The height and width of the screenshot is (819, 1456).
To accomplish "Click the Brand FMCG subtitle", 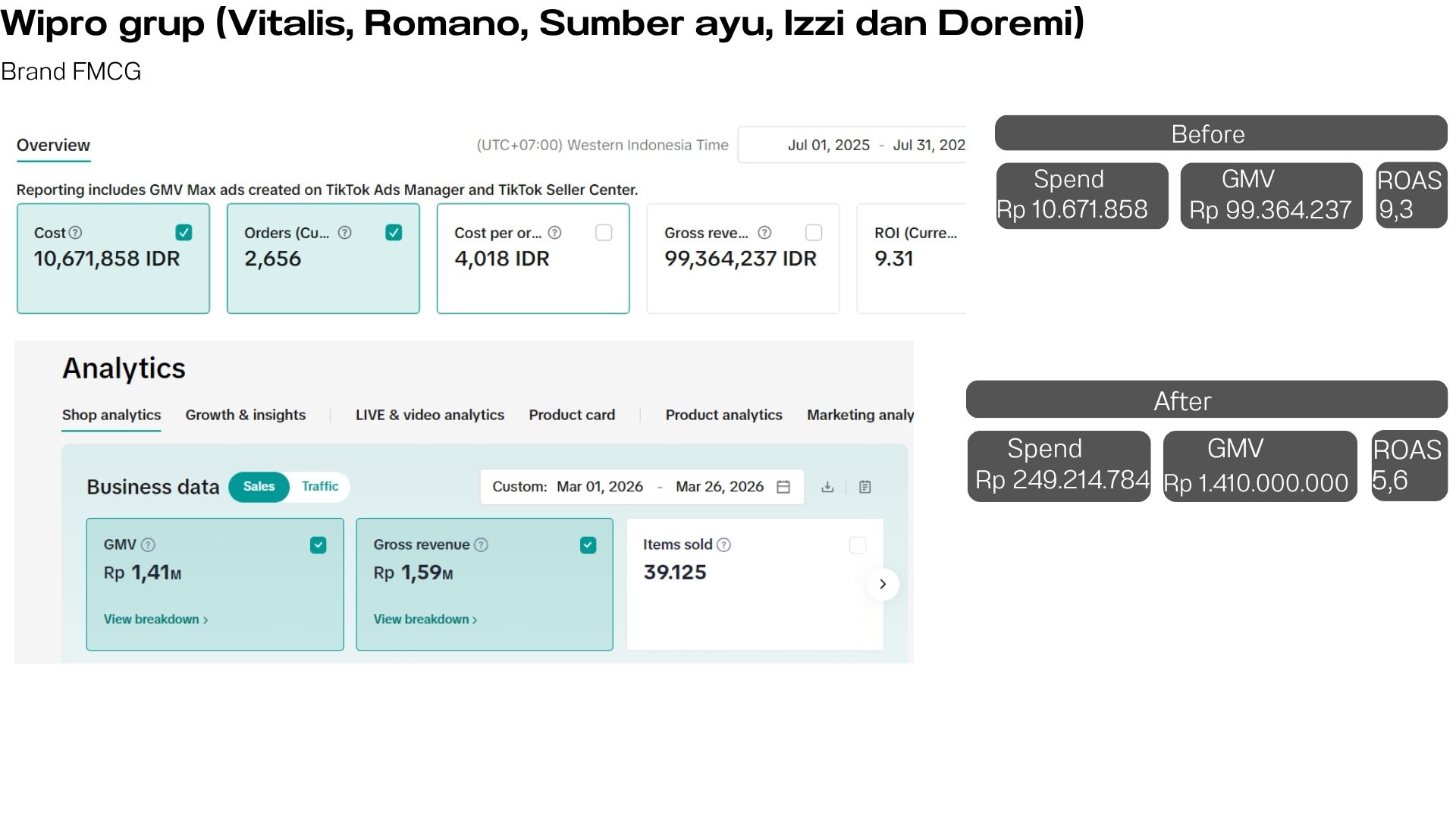I will pos(71,71).
